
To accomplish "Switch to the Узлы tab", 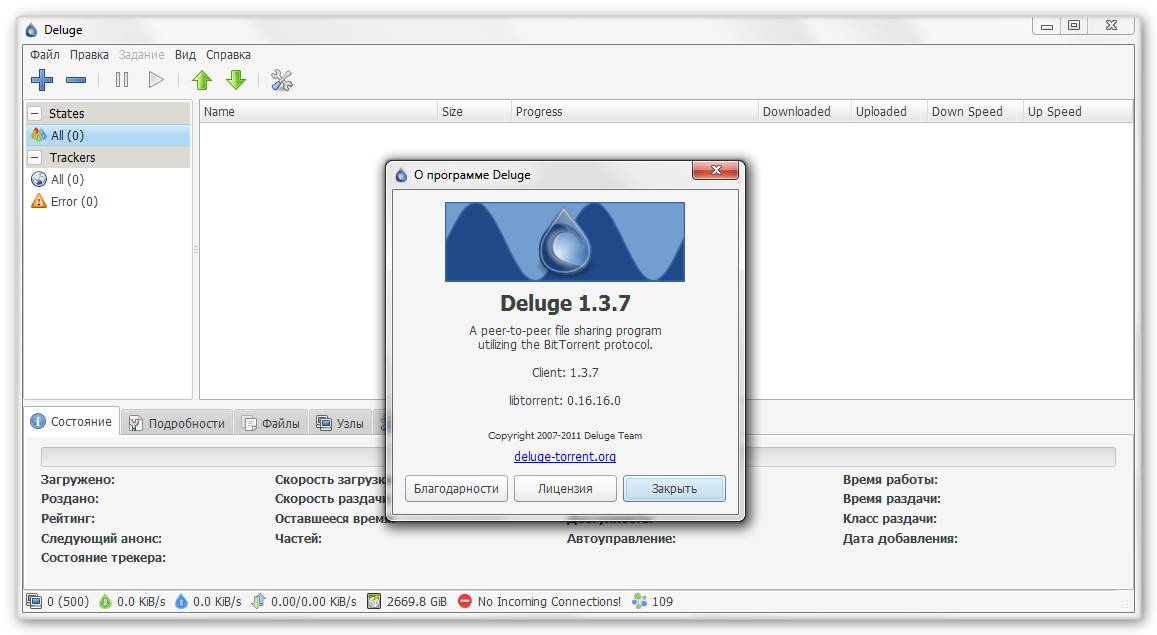I will pos(341,423).
